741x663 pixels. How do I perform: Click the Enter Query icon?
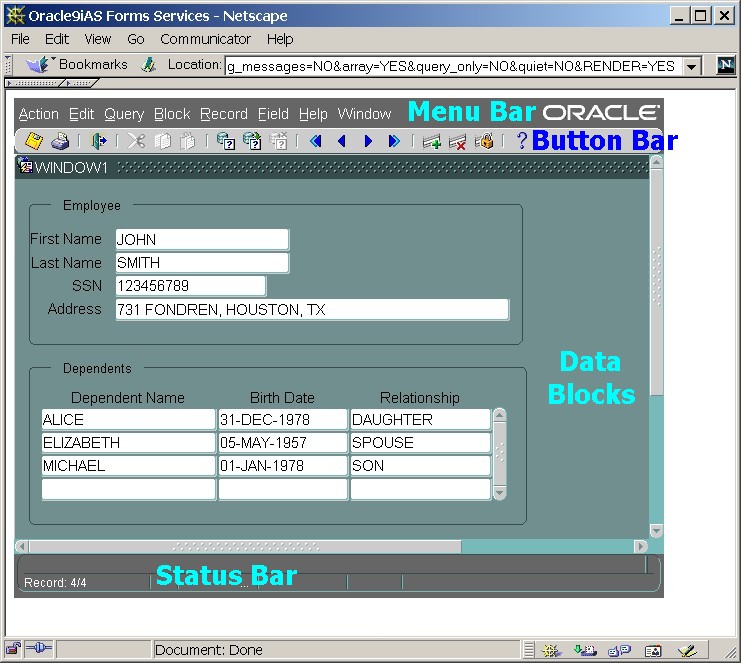(226, 141)
